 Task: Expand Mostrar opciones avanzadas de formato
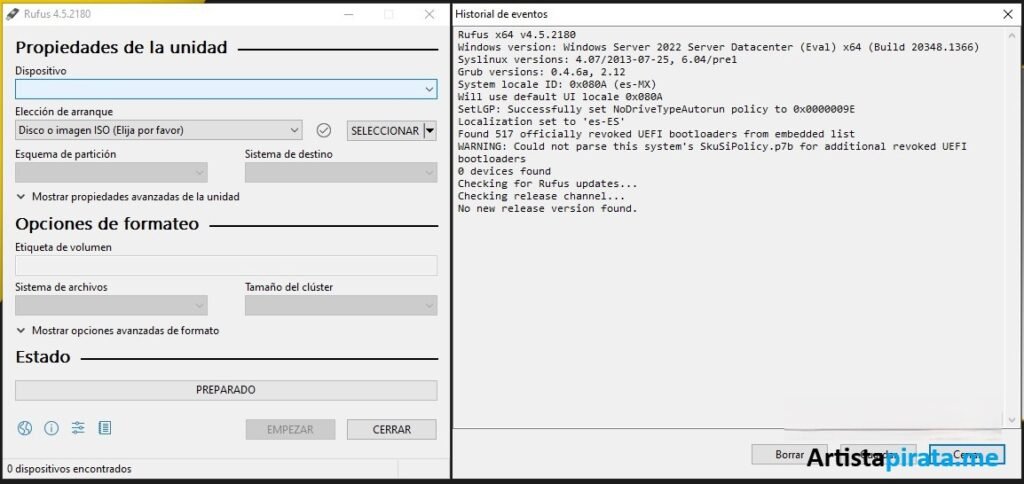click(x=118, y=331)
